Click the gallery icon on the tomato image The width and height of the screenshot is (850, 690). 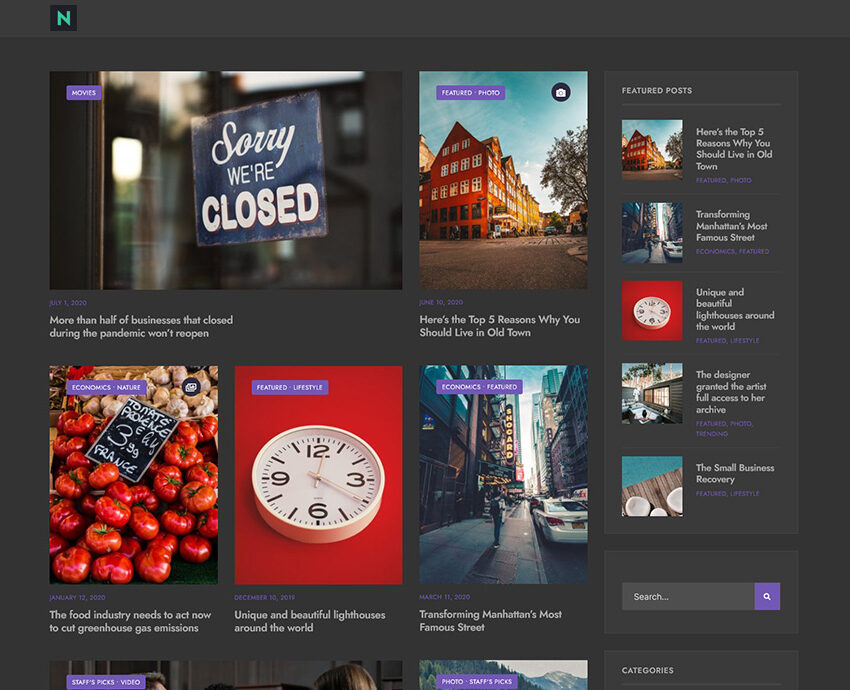[x=191, y=387]
